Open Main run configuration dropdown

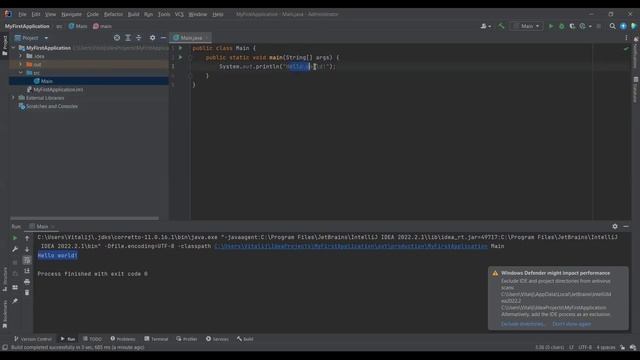527,26
